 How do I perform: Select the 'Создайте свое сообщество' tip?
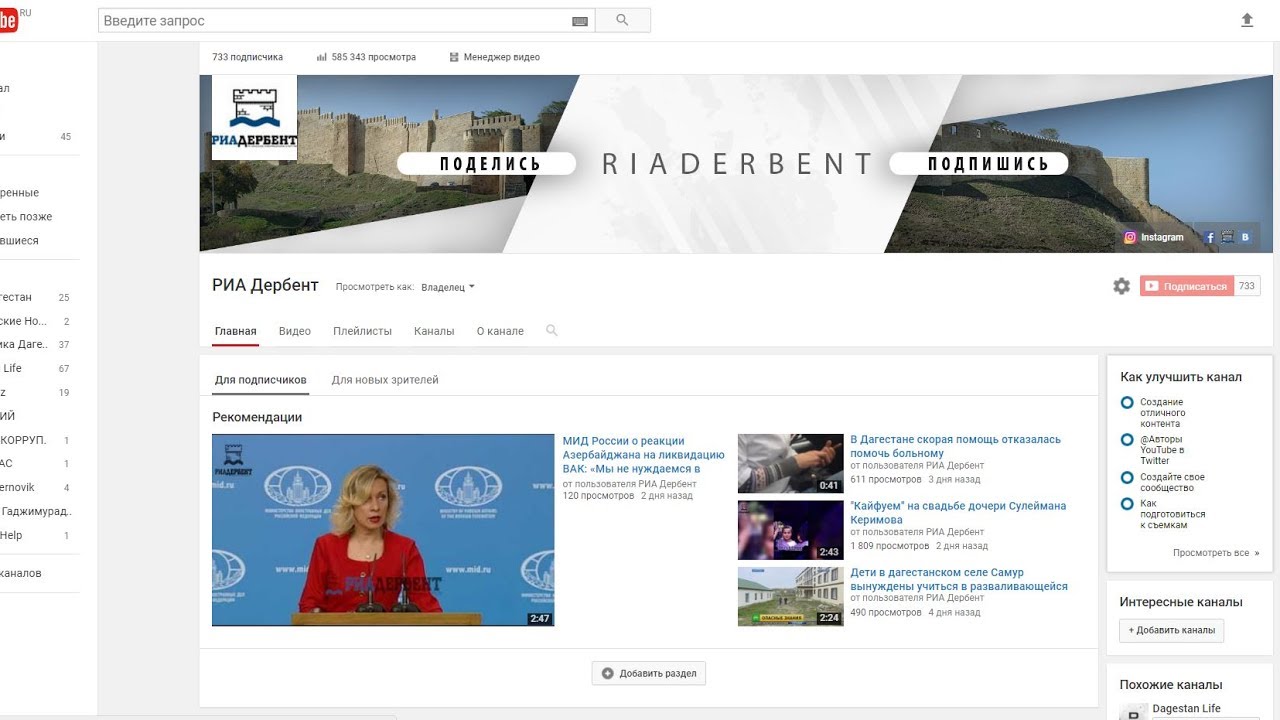pos(1171,483)
